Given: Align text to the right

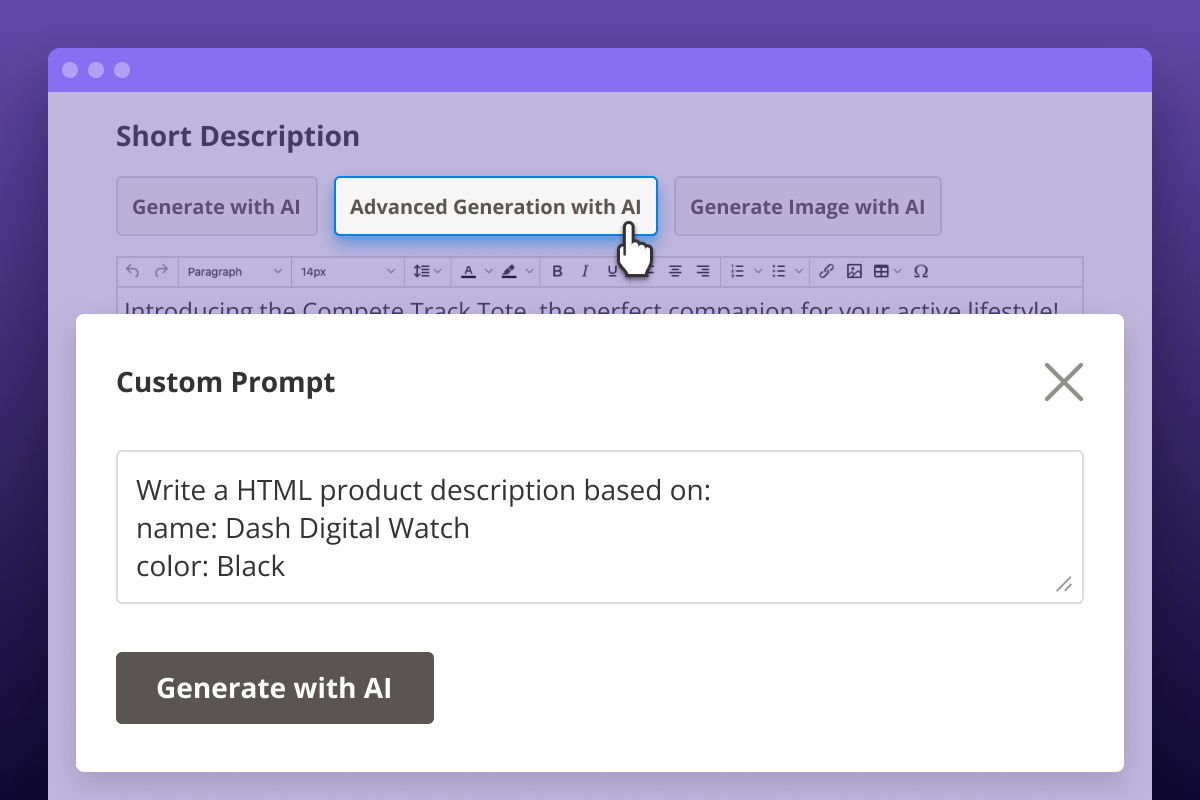Looking at the screenshot, I should pyautogui.click(x=703, y=271).
